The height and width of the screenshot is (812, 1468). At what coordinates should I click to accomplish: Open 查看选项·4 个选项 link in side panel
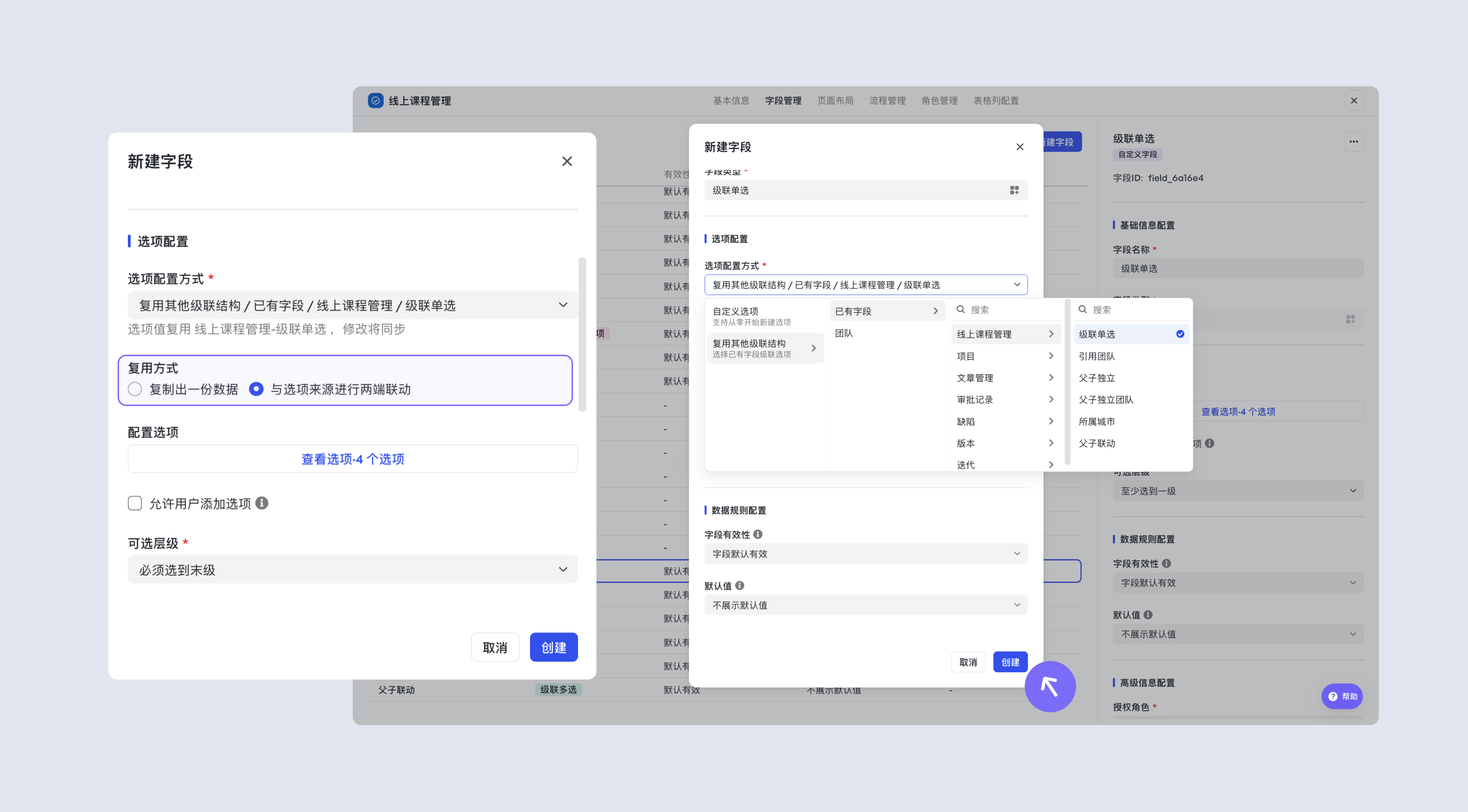1238,411
